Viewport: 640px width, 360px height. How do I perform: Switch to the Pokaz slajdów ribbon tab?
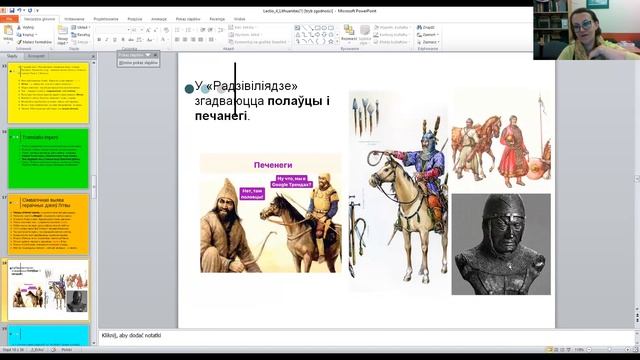188,19
